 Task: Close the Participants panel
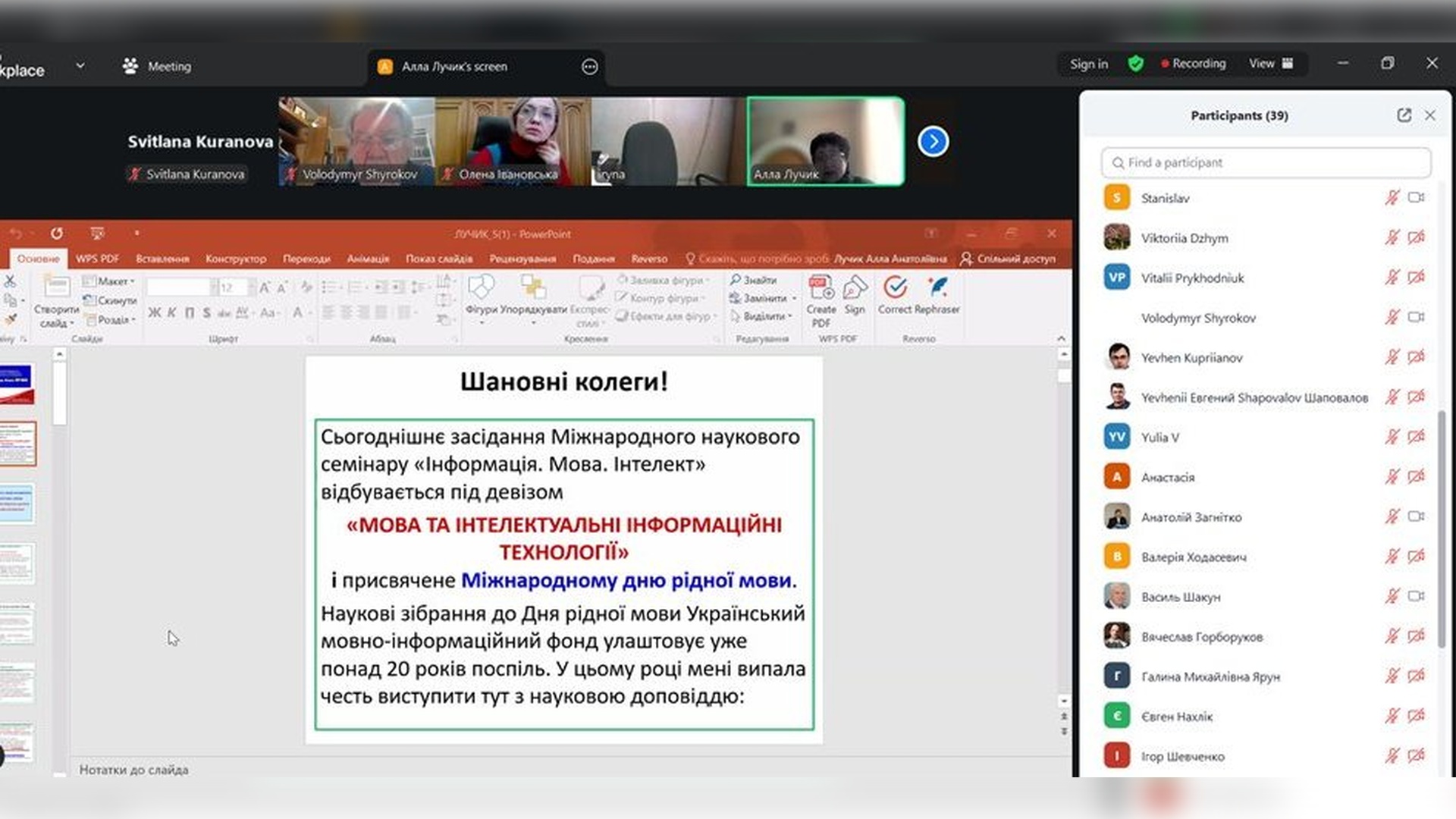[1430, 115]
